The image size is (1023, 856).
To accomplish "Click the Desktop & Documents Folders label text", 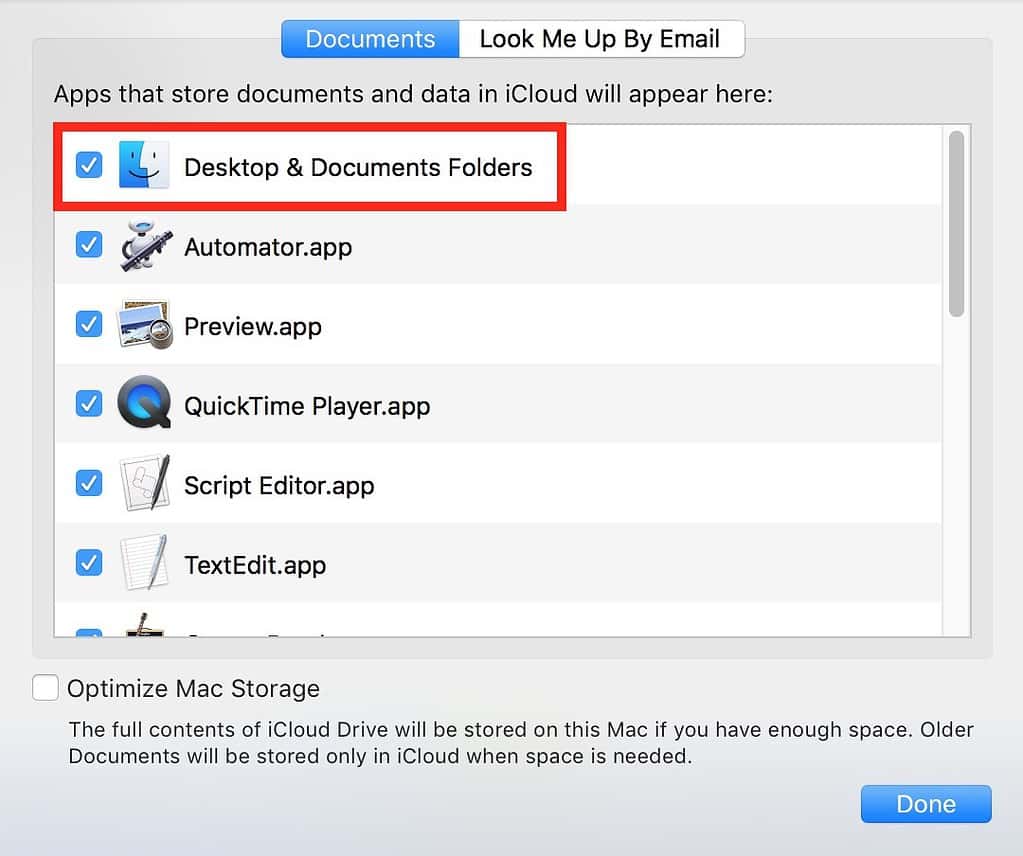I will coord(358,167).
